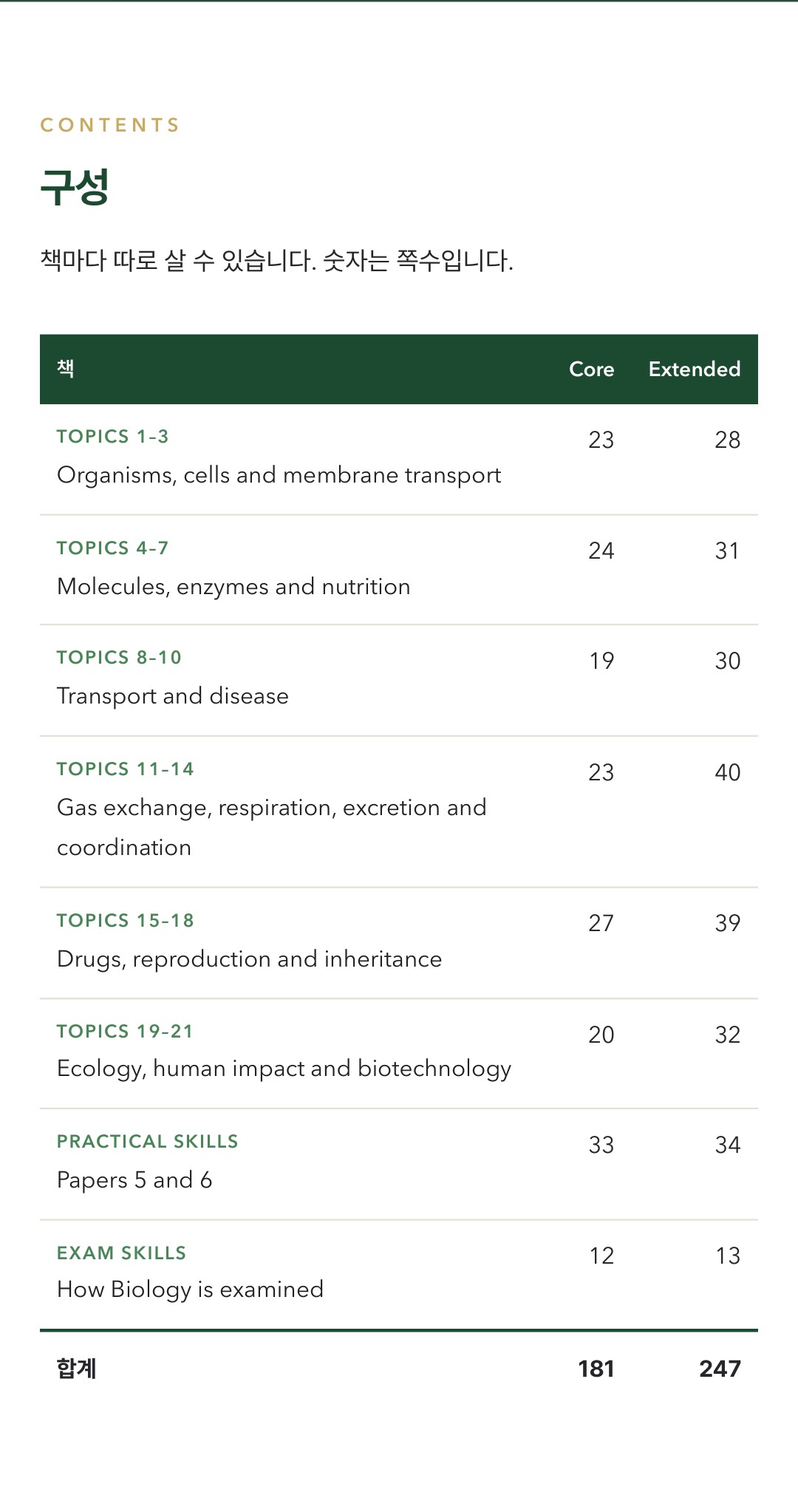Click Extended value 28
Viewport: 798px width, 1512px height.
(x=728, y=440)
